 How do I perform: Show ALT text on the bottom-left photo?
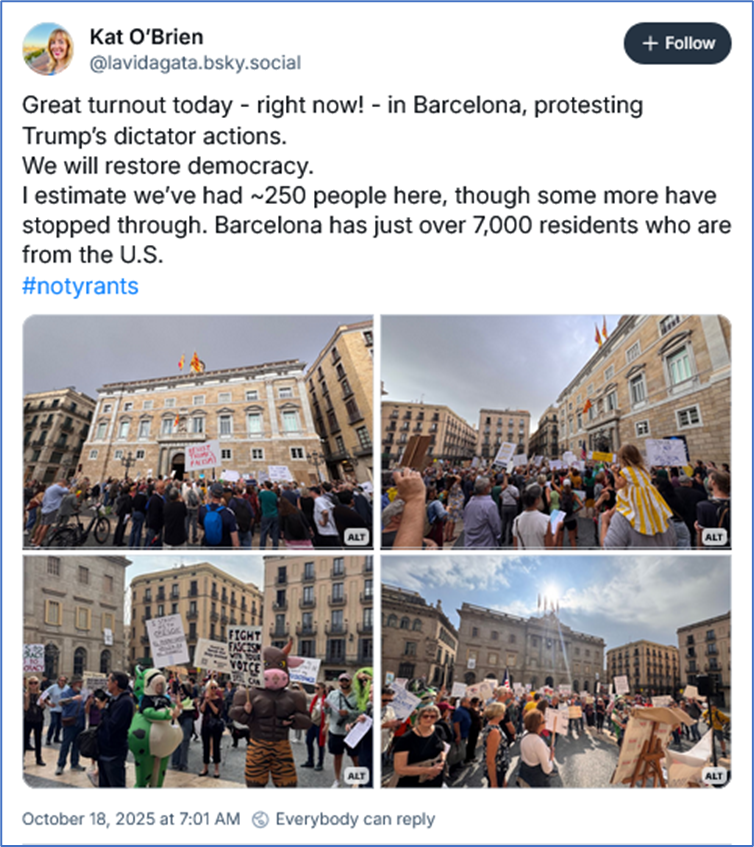[x=356, y=776]
